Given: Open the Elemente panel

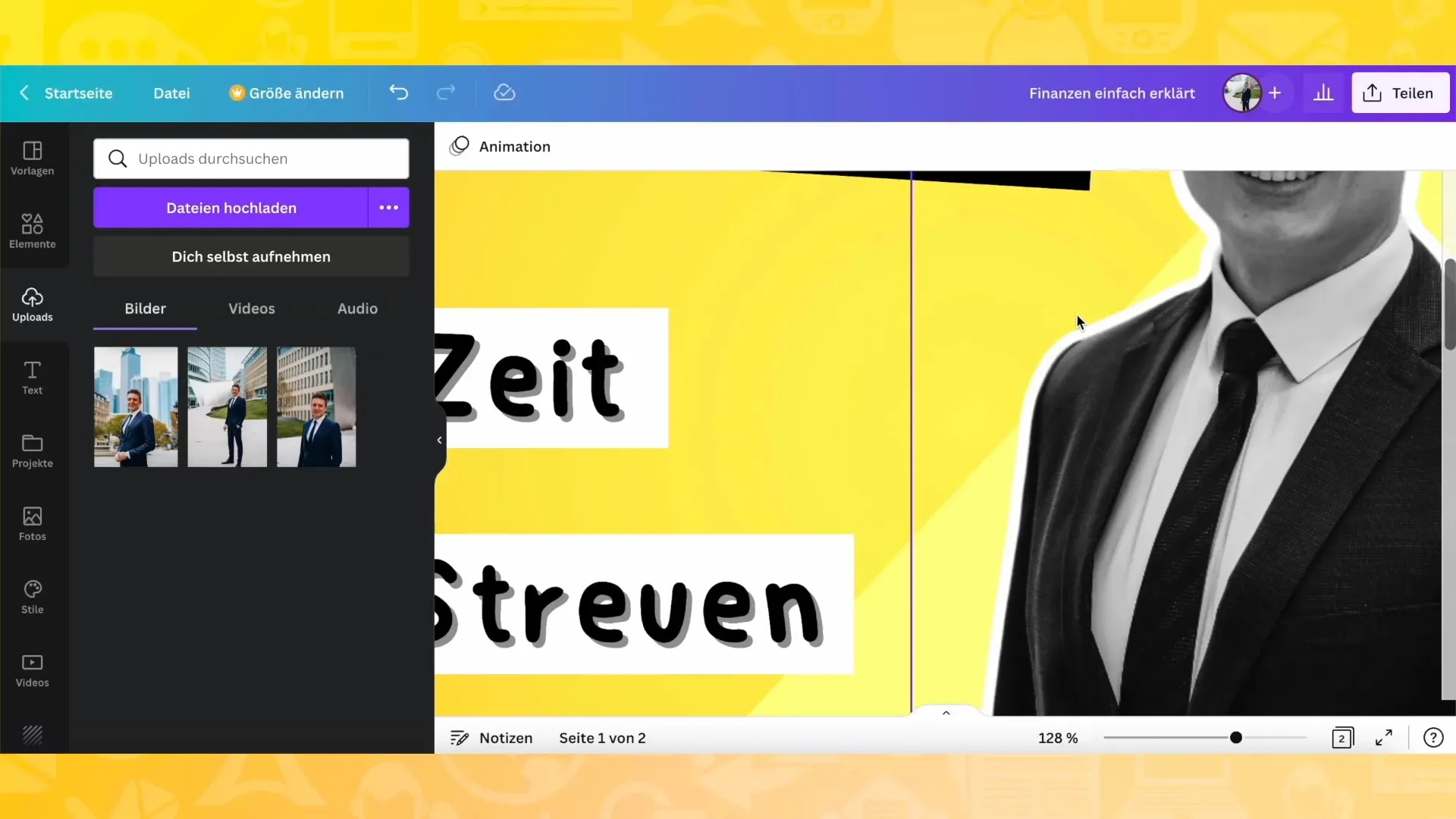Looking at the screenshot, I should [x=32, y=229].
